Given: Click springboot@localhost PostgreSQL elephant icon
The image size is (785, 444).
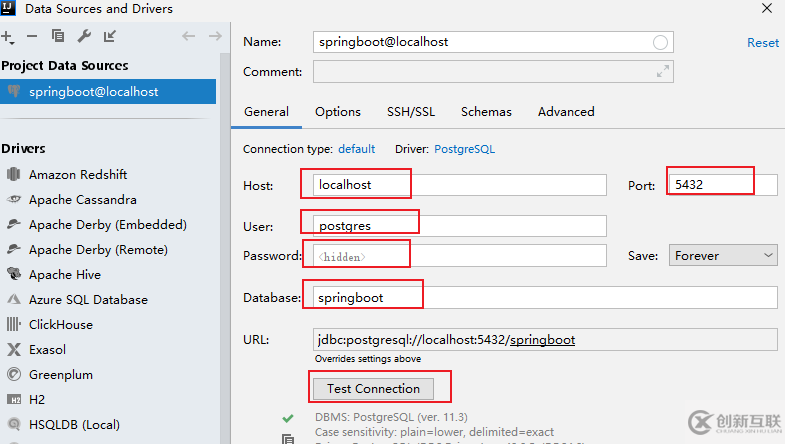Looking at the screenshot, I should click(x=14, y=91).
